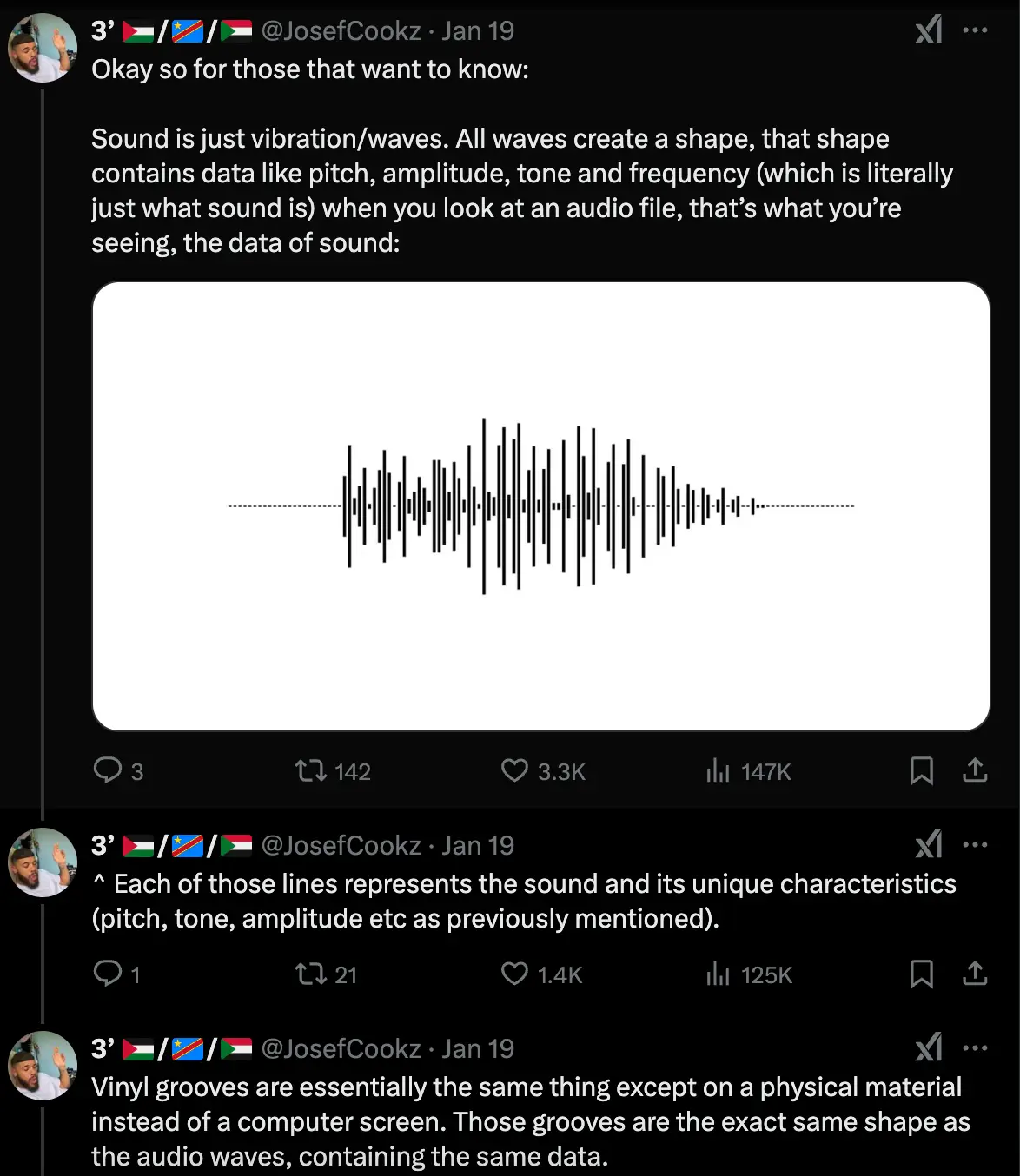Open the audio waveform image
1020x1176 pixels.
tap(540, 505)
